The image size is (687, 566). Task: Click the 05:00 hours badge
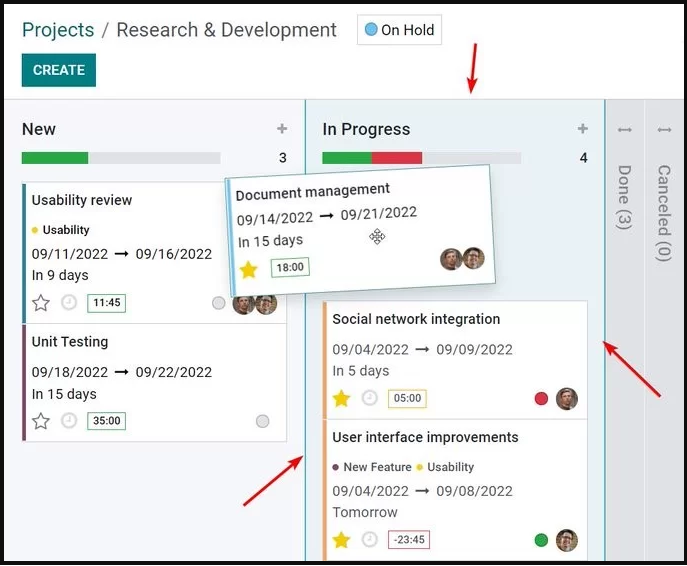pyautogui.click(x=407, y=399)
